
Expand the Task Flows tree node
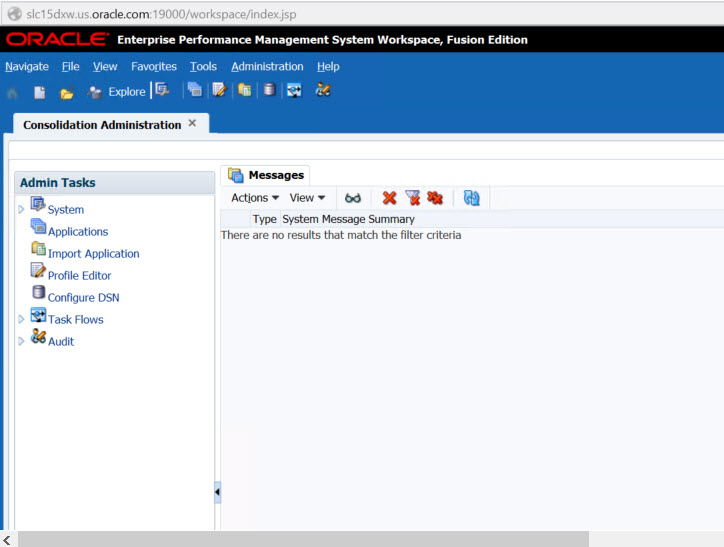21,319
